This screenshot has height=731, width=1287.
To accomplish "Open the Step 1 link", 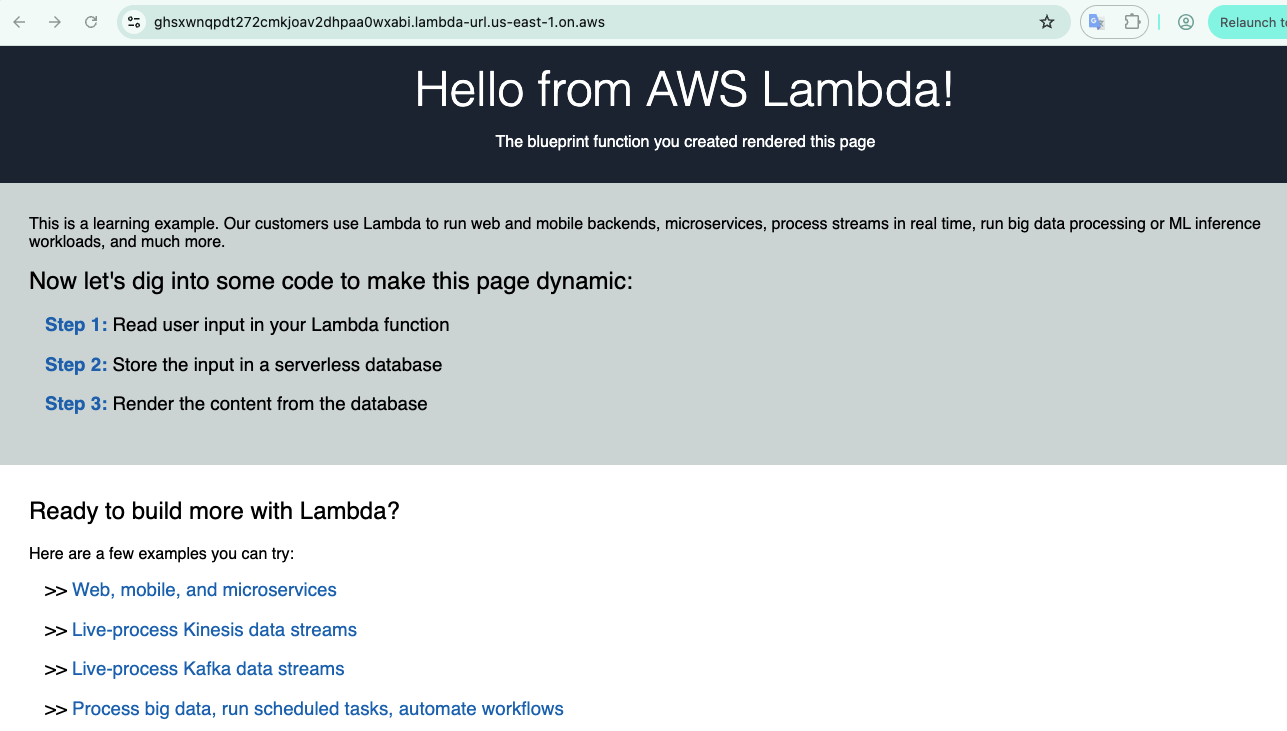I will click(x=76, y=325).
